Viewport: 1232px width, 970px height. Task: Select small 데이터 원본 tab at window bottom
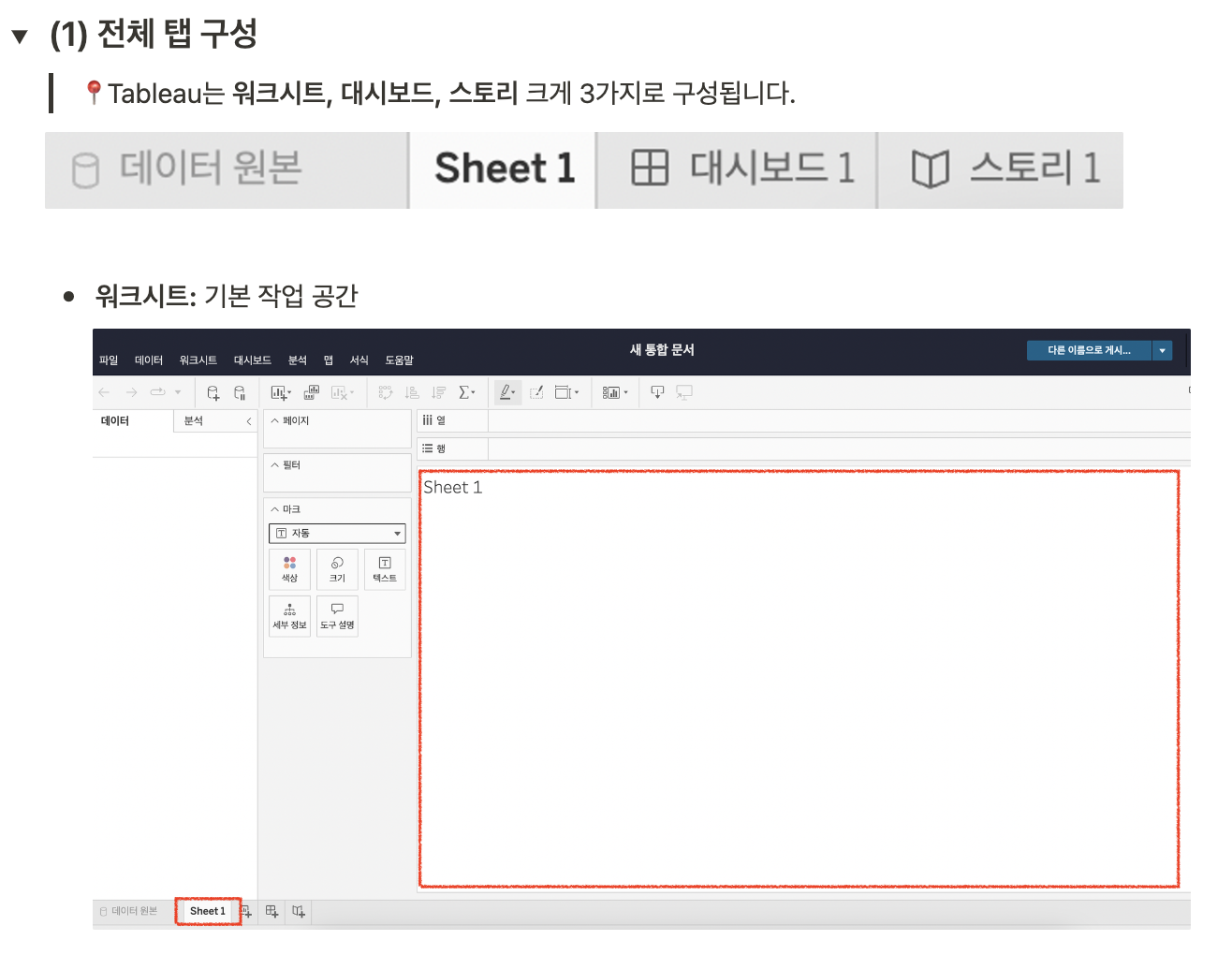[x=129, y=911]
